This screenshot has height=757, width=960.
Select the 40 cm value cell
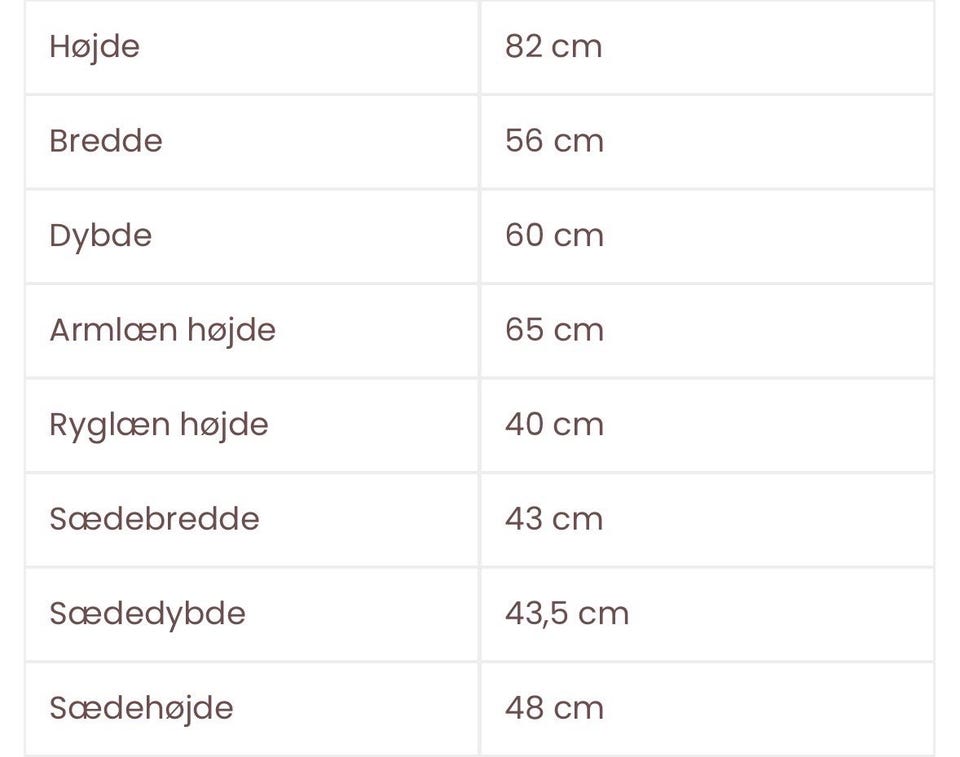click(x=554, y=425)
